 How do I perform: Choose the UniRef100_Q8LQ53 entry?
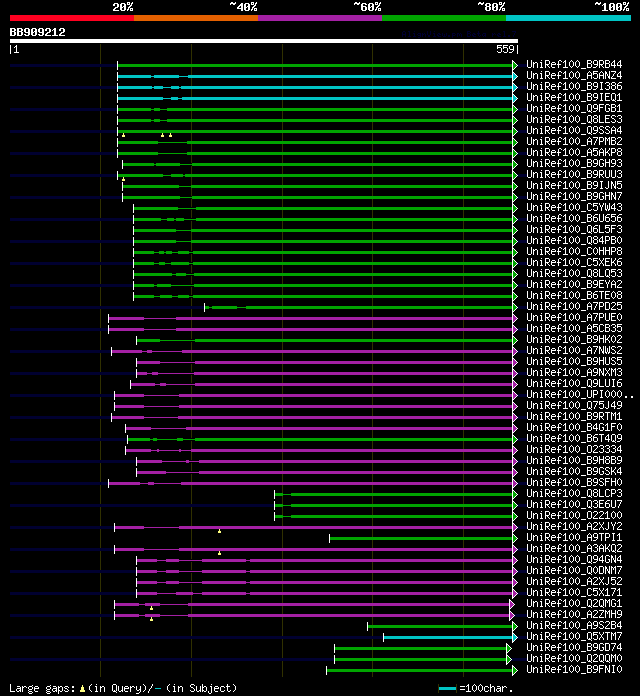574,273
